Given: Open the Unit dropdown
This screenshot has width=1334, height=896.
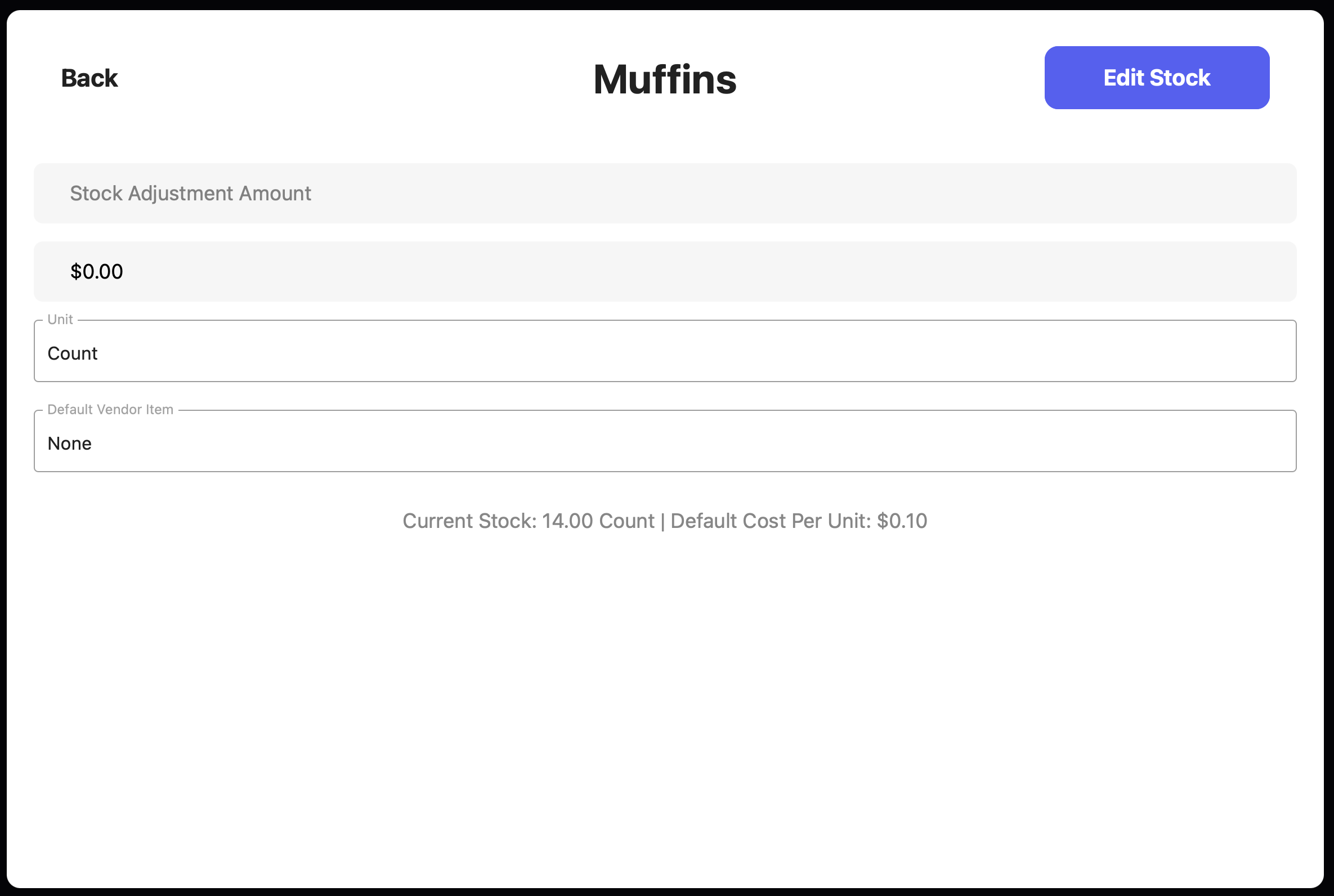Looking at the screenshot, I should (x=665, y=351).
